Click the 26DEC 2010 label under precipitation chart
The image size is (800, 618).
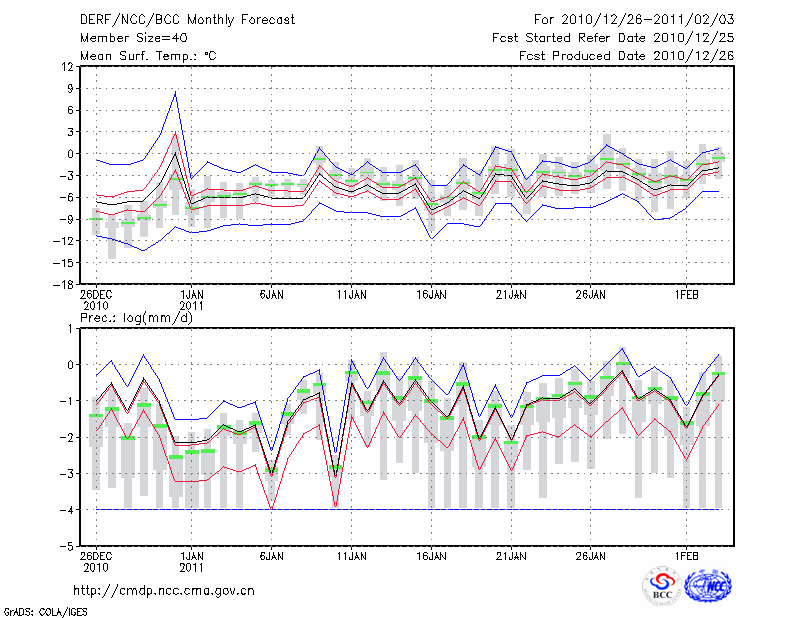click(x=96, y=559)
